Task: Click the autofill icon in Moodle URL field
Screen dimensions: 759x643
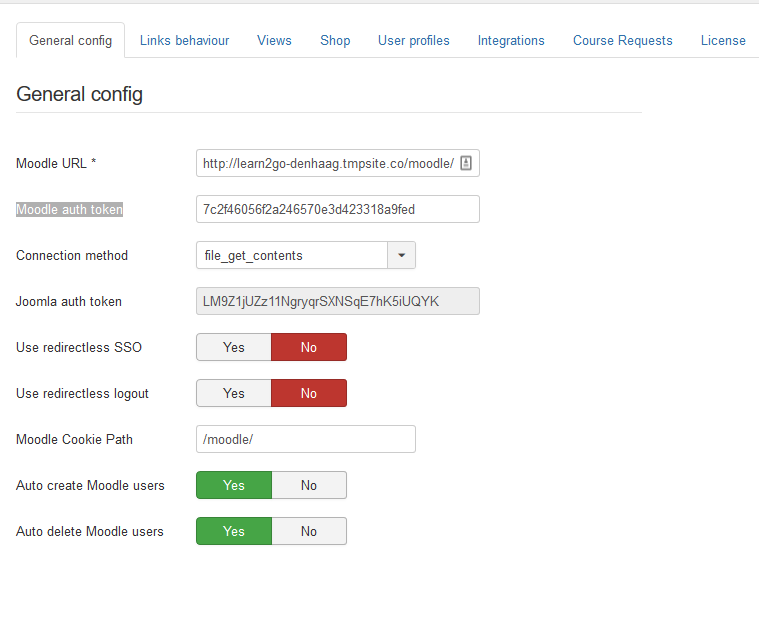Action: coord(466,163)
